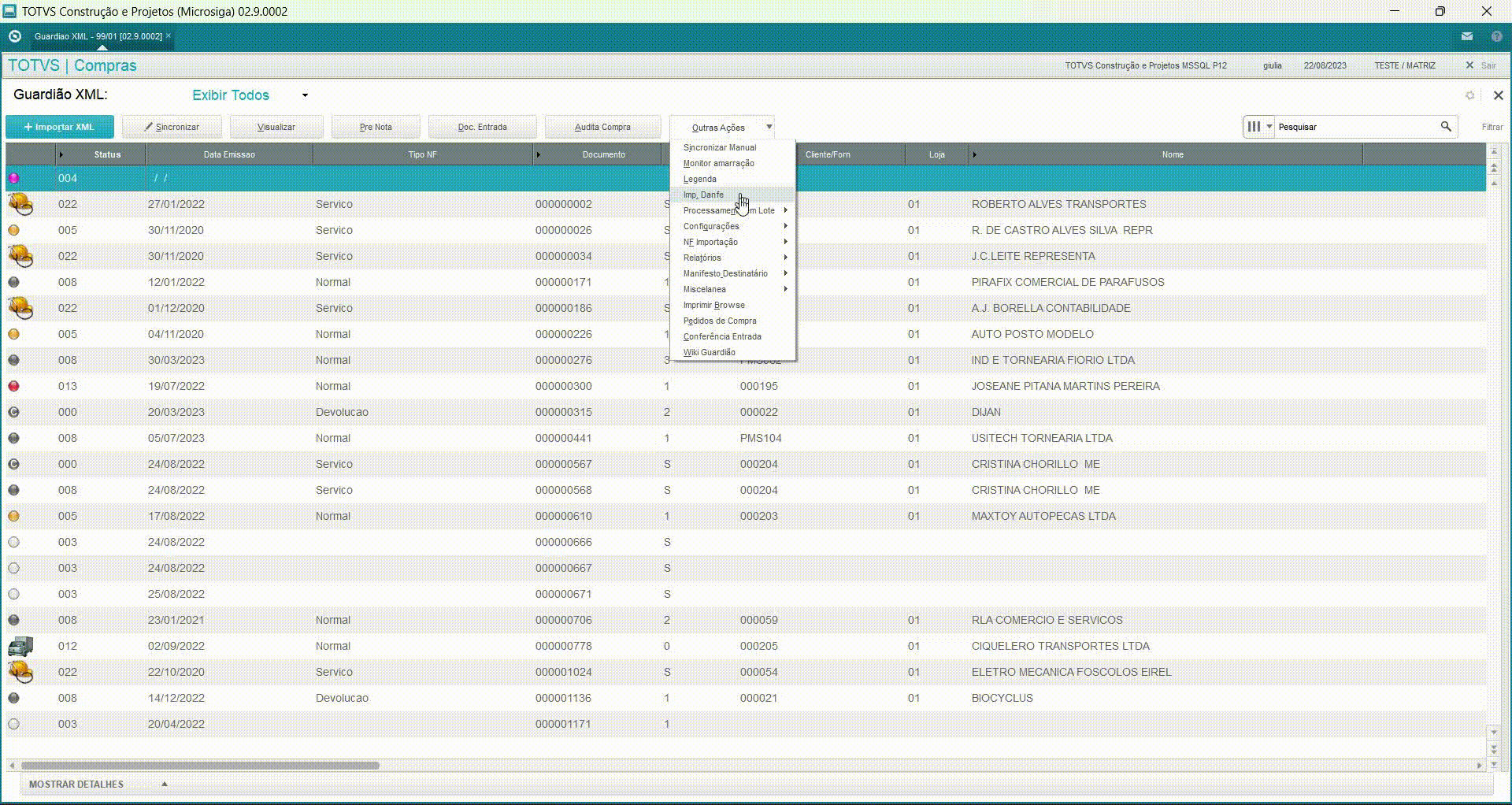Click the red status dot for JOSEANE PITANA
Screen dimensions: 1512x805
click(13, 386)
